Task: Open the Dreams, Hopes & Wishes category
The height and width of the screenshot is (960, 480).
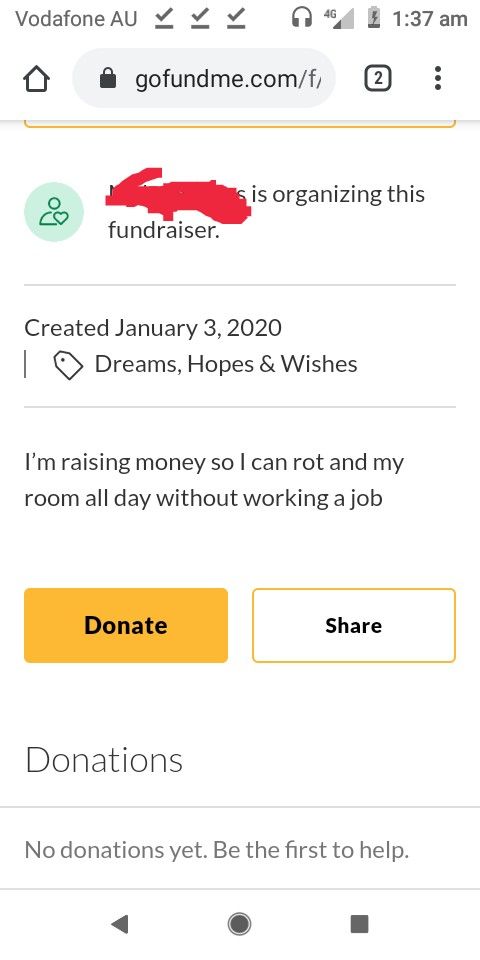Action: pos(226,364)
